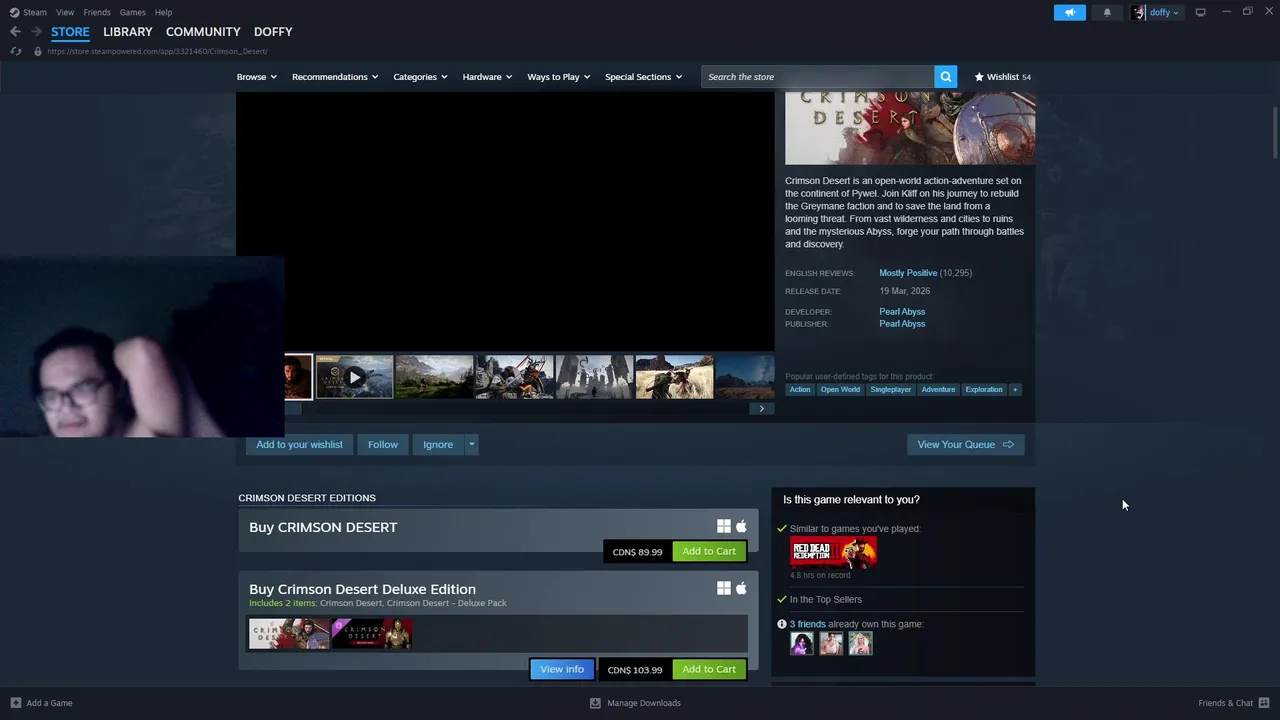
Task: Add CDN$ 89.99 edition to cart
Action: pos(709,551)
